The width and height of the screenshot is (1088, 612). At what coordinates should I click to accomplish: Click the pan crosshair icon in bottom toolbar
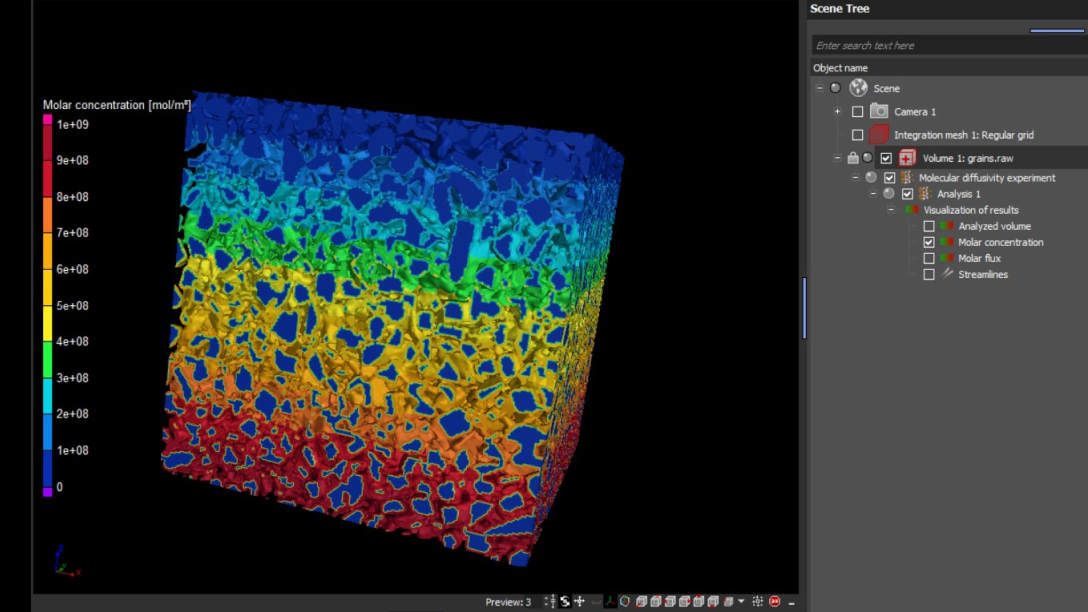[580, 601]
